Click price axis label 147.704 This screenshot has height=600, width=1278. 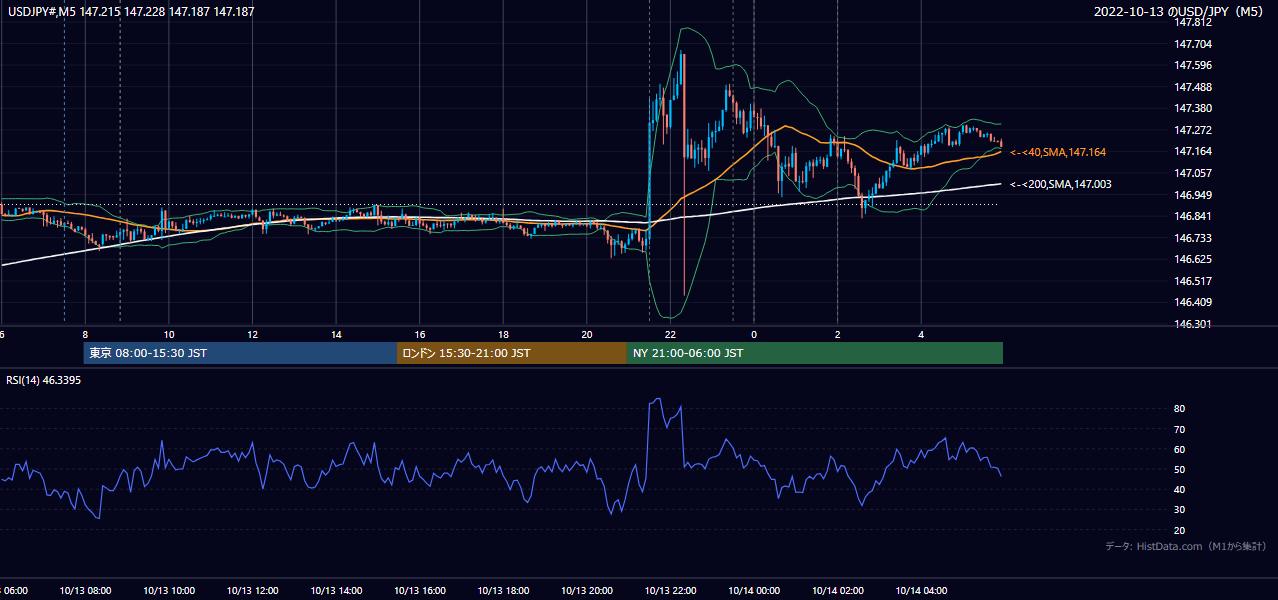[x=1191, y=44]
